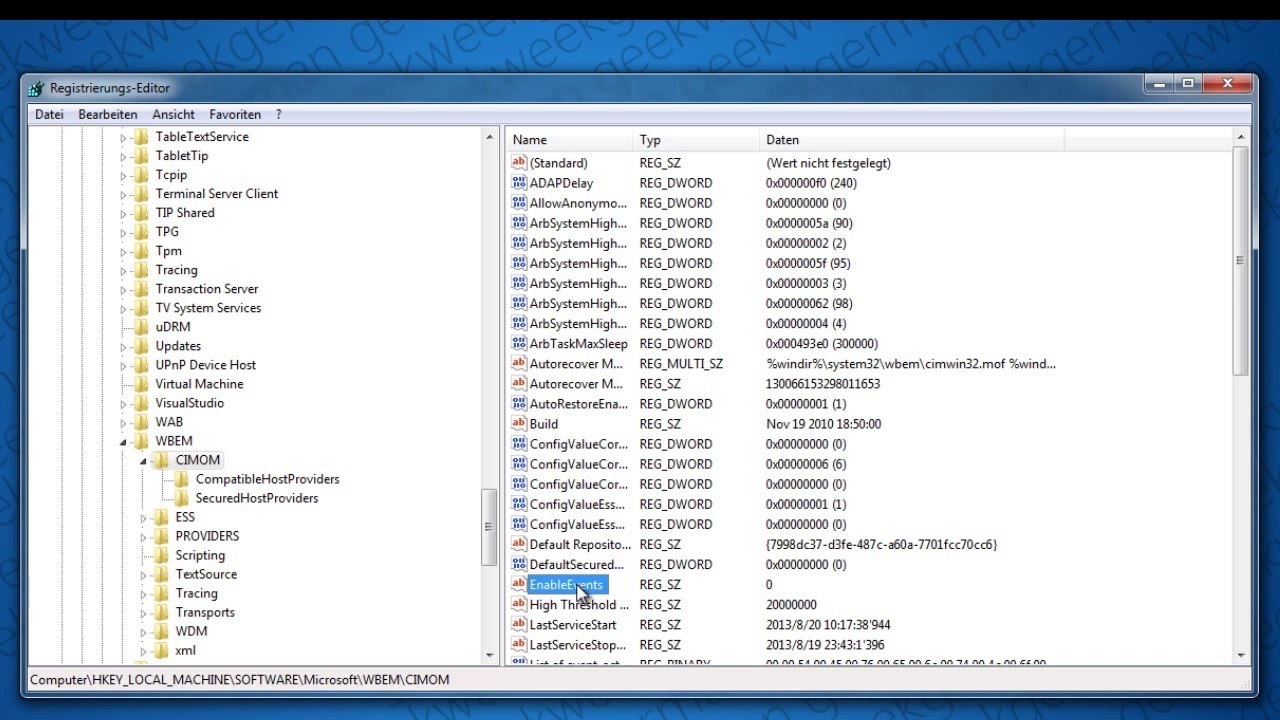The width and height of the screenshot is (1280, 720).
Task: Select the TV System Services key
Action: click(208, 308)
